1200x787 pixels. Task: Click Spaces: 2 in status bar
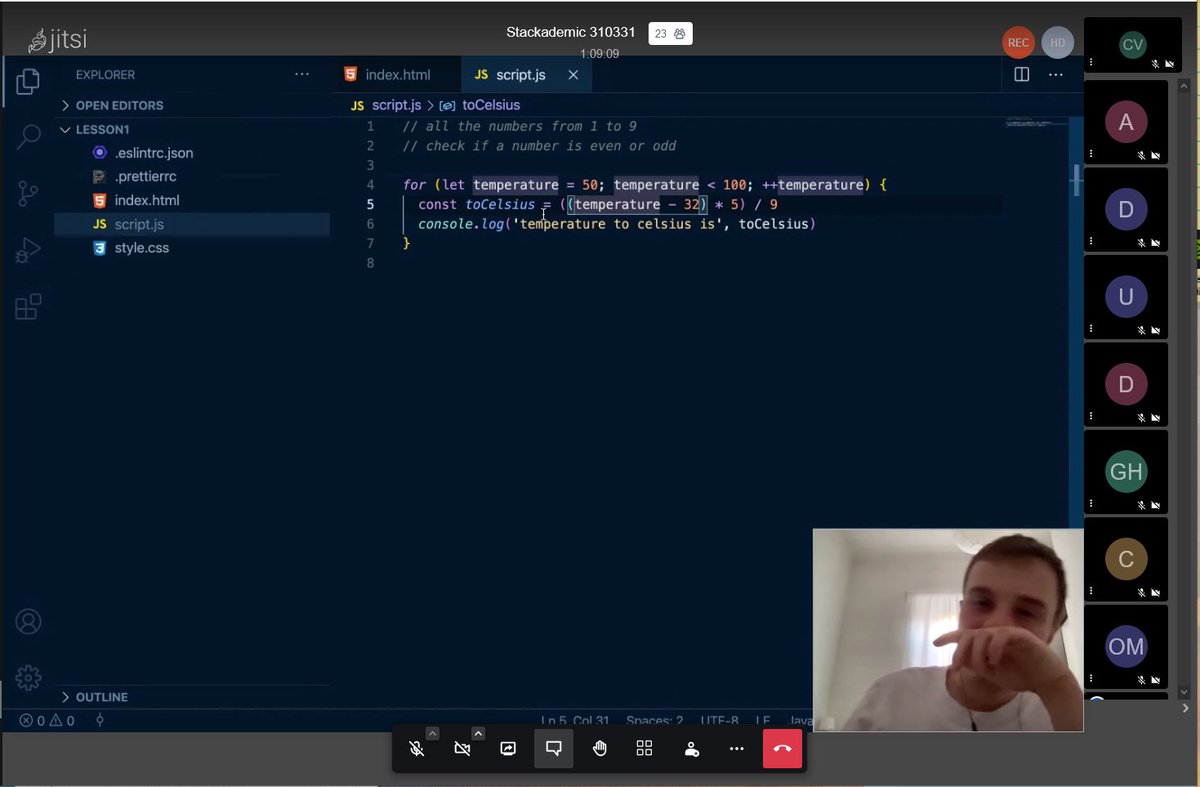point(655,720)
